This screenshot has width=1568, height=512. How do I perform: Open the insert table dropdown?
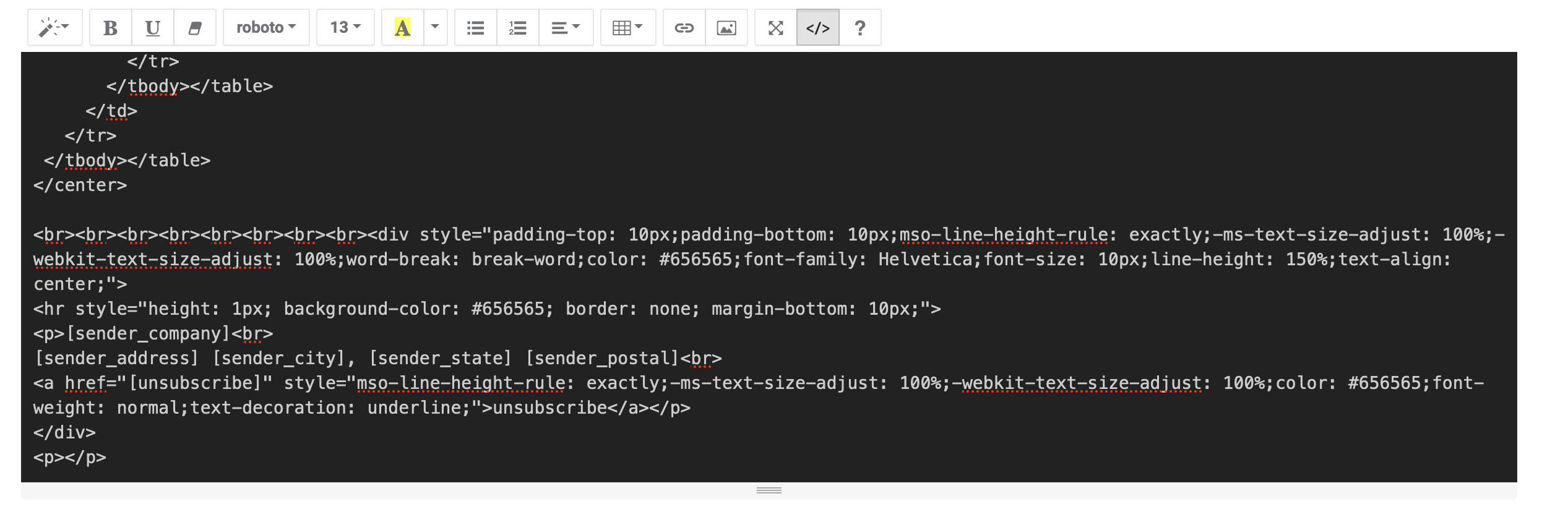click(628, 28)
